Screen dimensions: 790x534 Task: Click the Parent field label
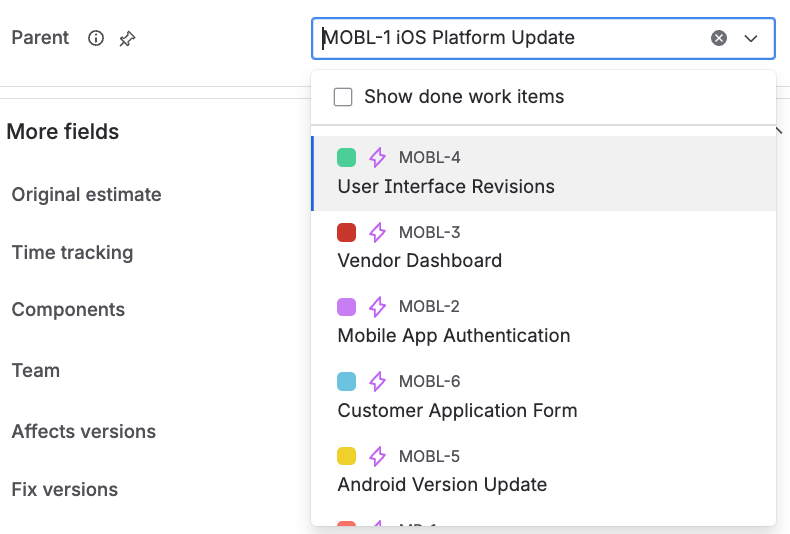coord(40,38)
